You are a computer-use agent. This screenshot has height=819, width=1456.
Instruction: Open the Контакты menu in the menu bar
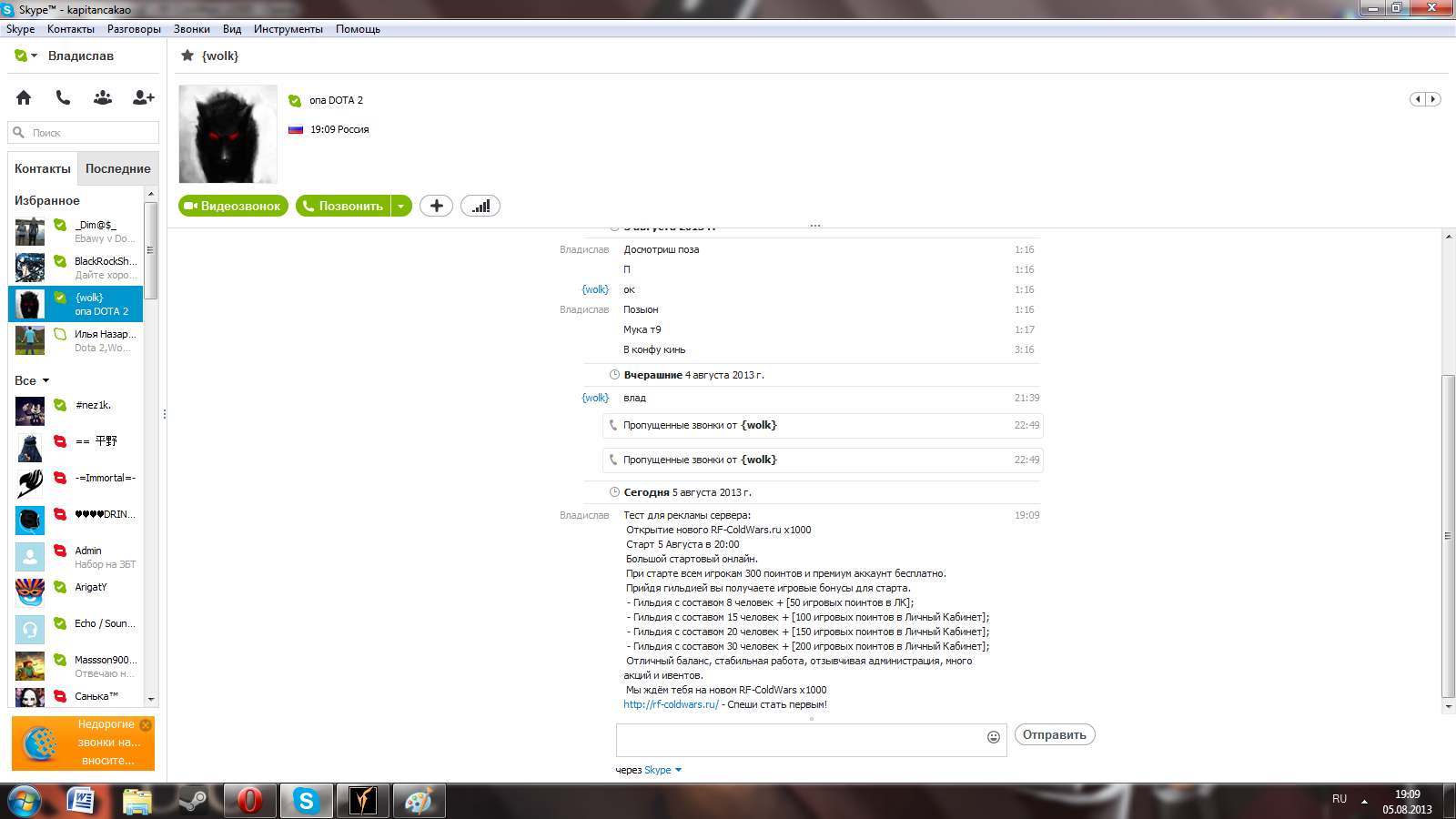point(71,29)
